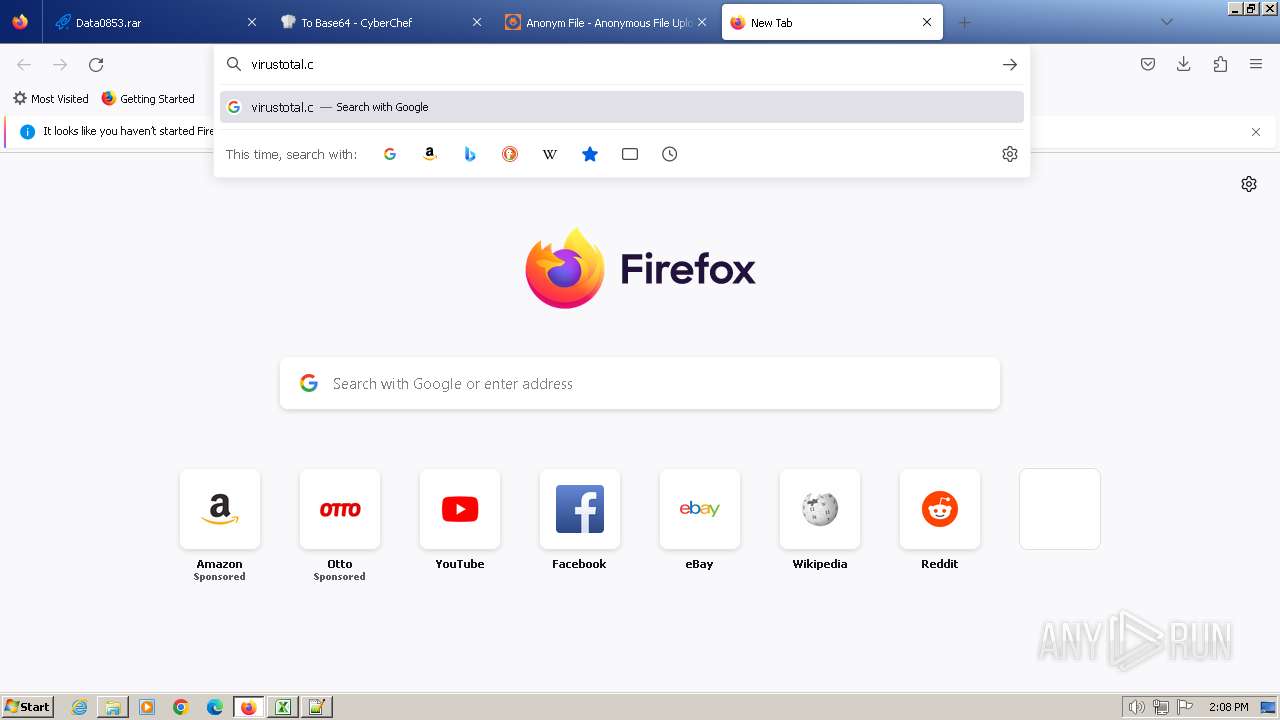Launch Google Chrome from taskbar

pyautogui.click(x=181, y=707)
